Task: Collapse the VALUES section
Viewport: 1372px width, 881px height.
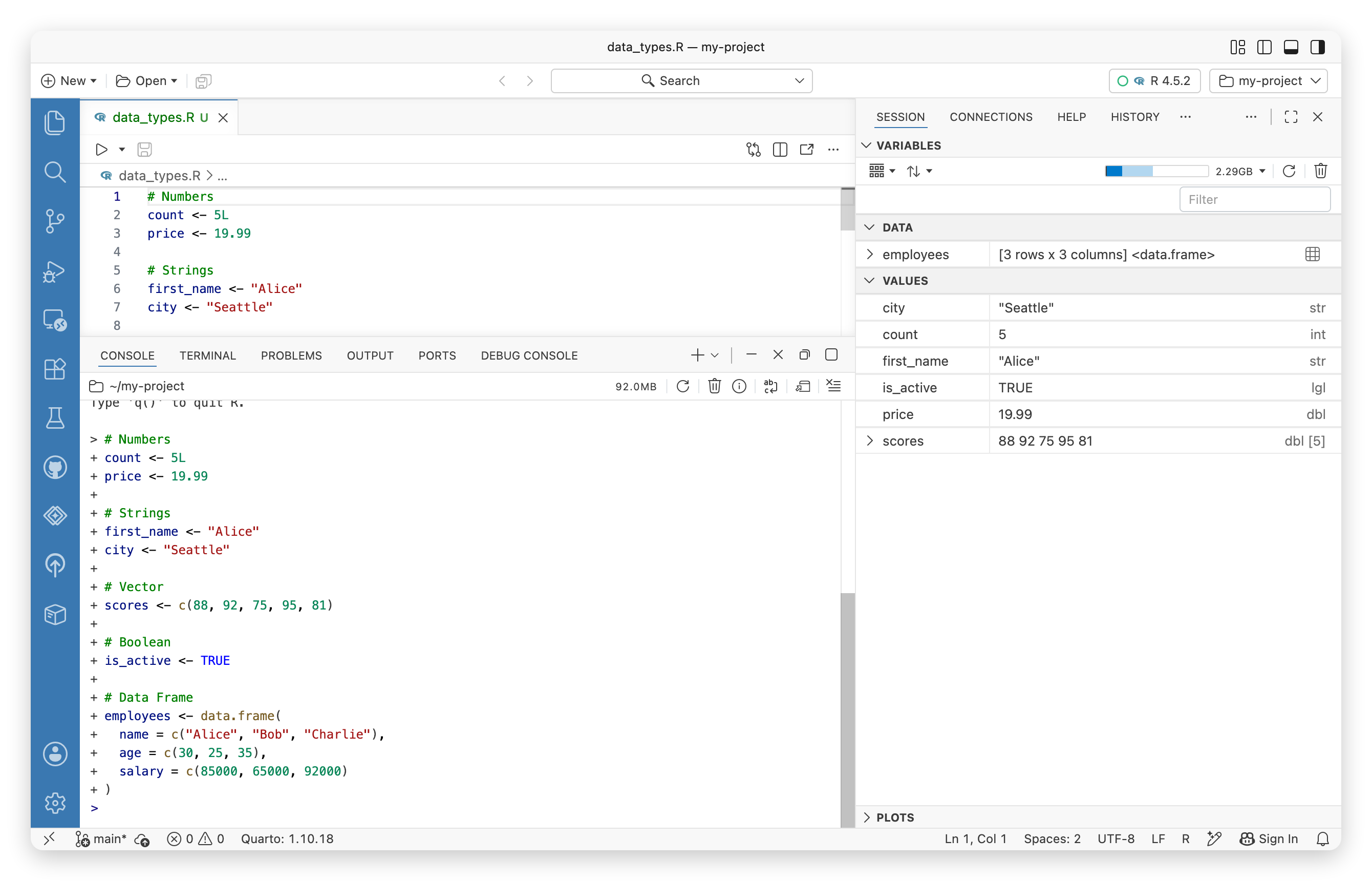Action: (x=869, y=280)
